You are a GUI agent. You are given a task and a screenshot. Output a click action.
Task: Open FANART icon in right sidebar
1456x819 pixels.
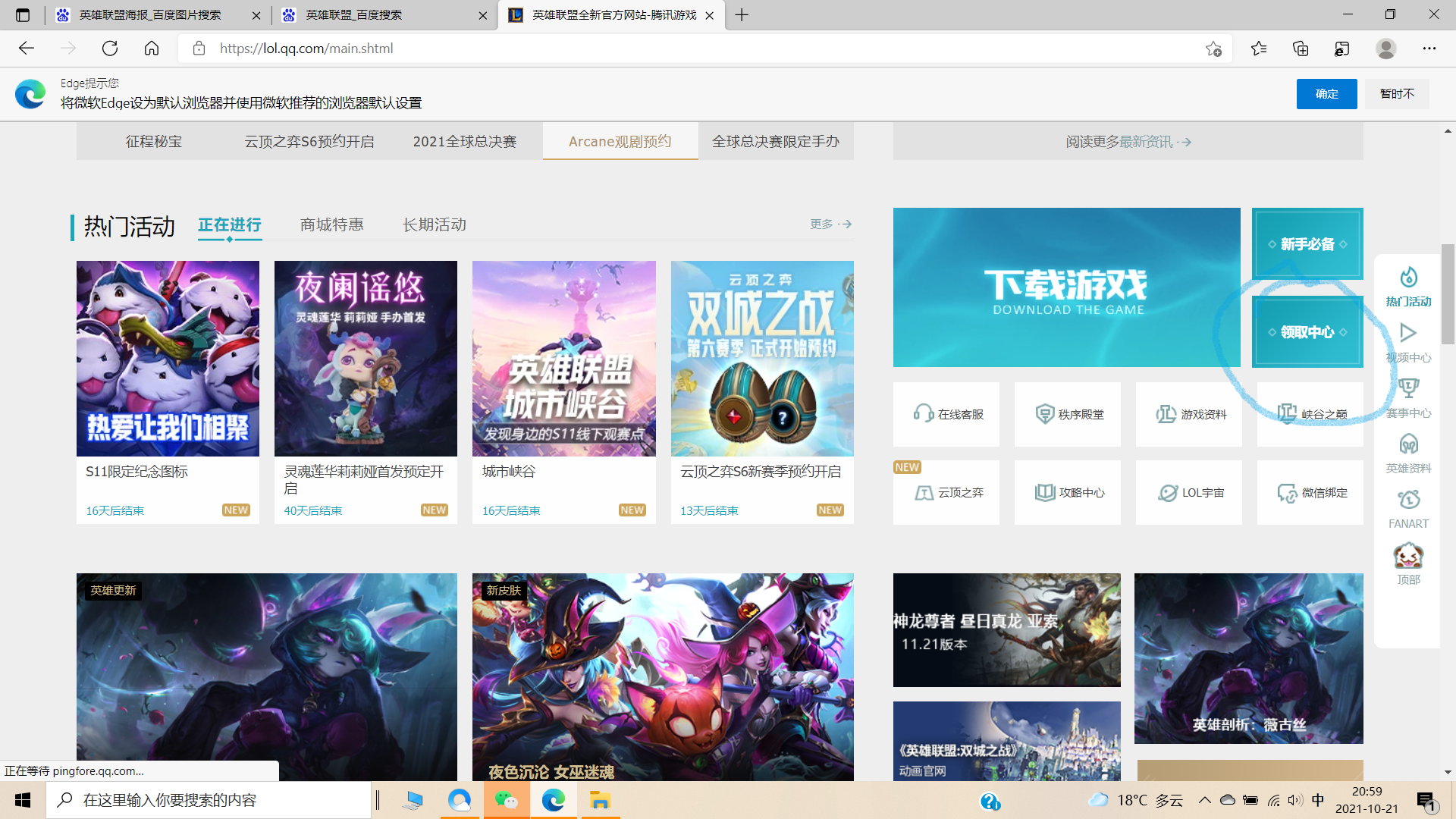[x=1408, y=500]
